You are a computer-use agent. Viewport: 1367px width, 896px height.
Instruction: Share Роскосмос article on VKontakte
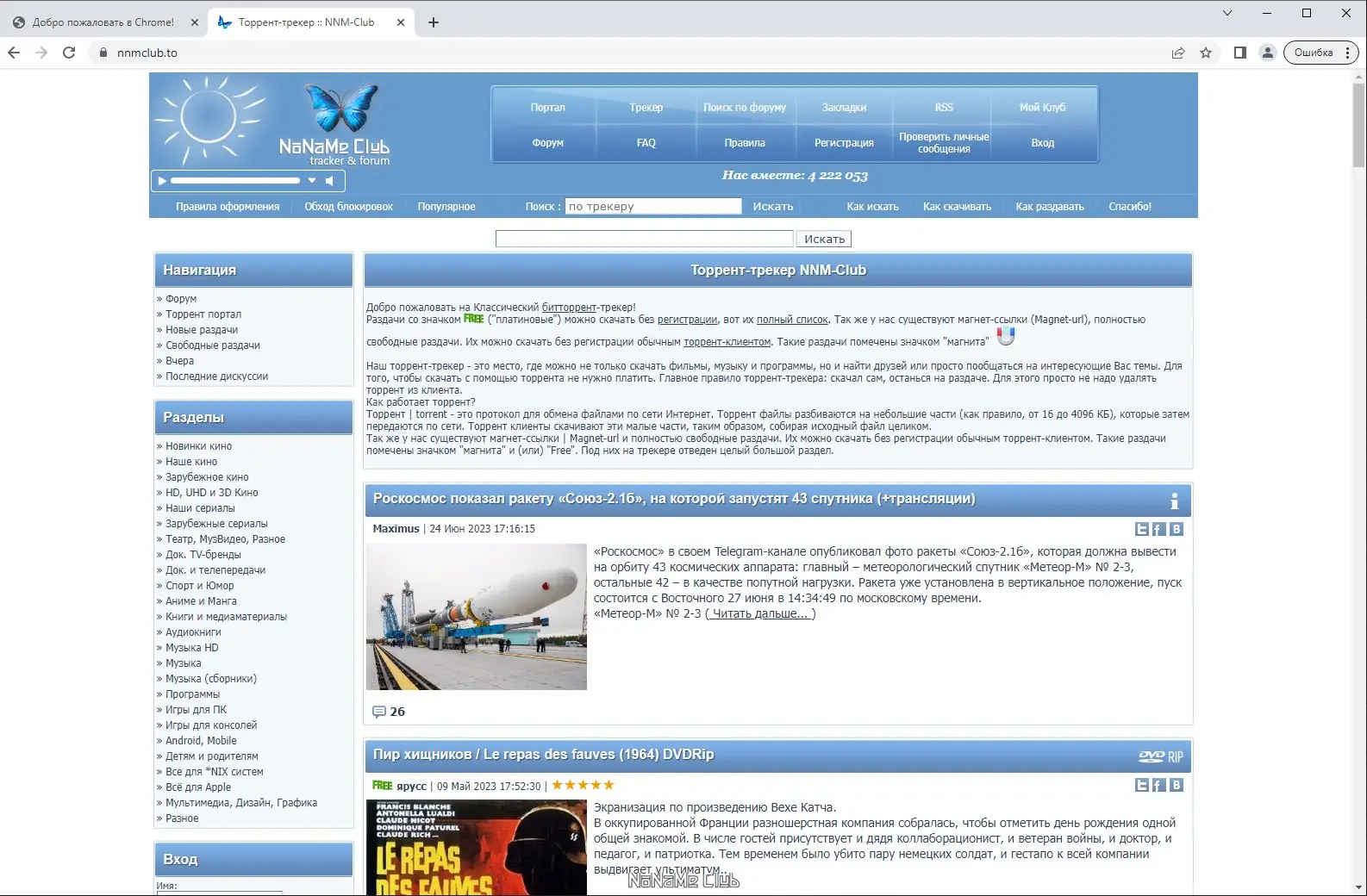[1177, 529]
